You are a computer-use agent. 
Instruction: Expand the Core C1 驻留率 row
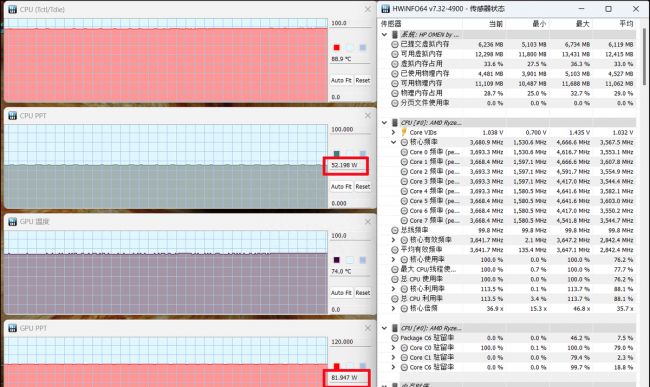coord(393,358)
